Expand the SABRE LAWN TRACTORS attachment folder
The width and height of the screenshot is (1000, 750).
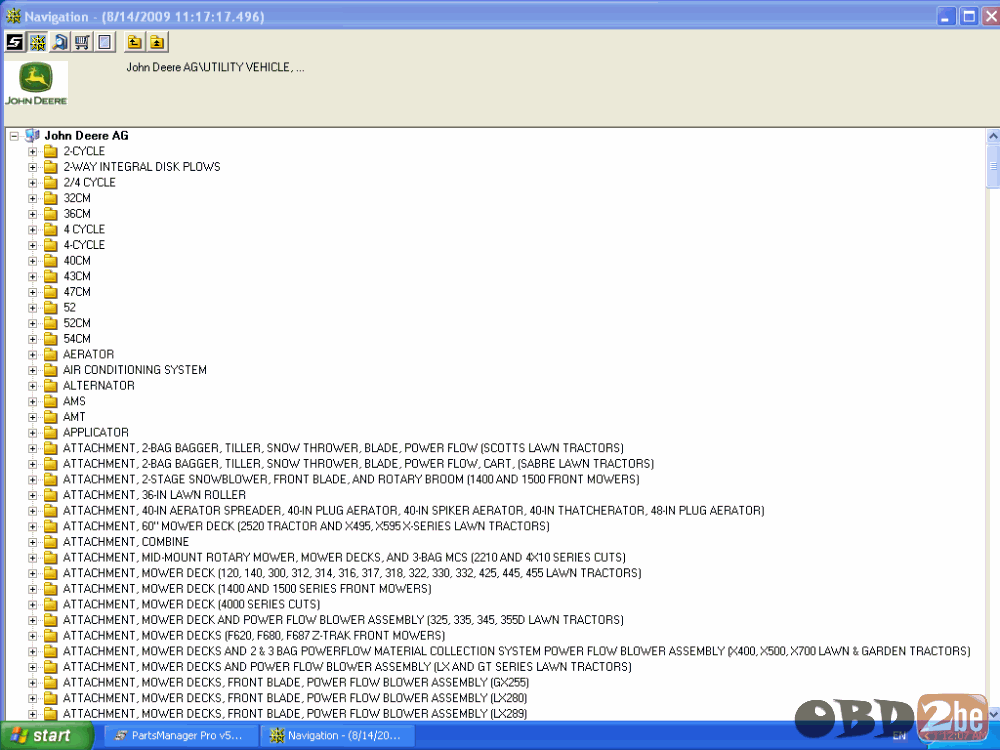click(33, 464)
